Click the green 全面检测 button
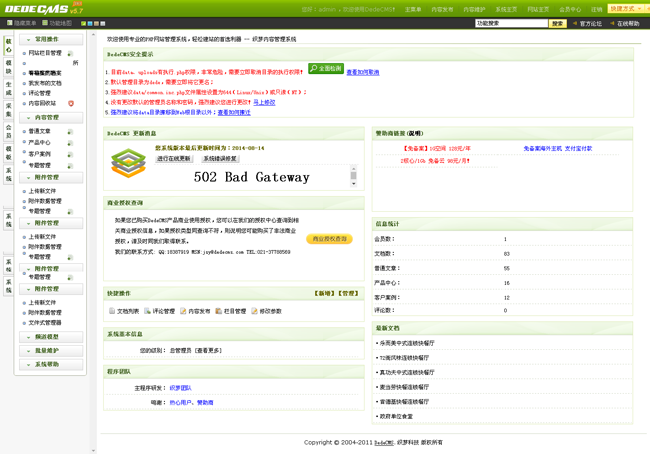650x454 pixels. click(x=326, y=68)
